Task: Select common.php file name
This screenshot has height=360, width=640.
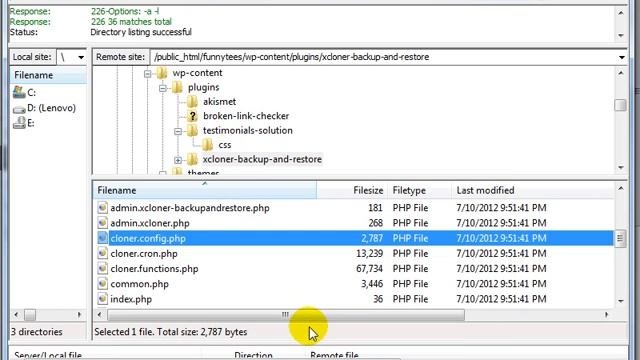Action: (x=140, y=284)
